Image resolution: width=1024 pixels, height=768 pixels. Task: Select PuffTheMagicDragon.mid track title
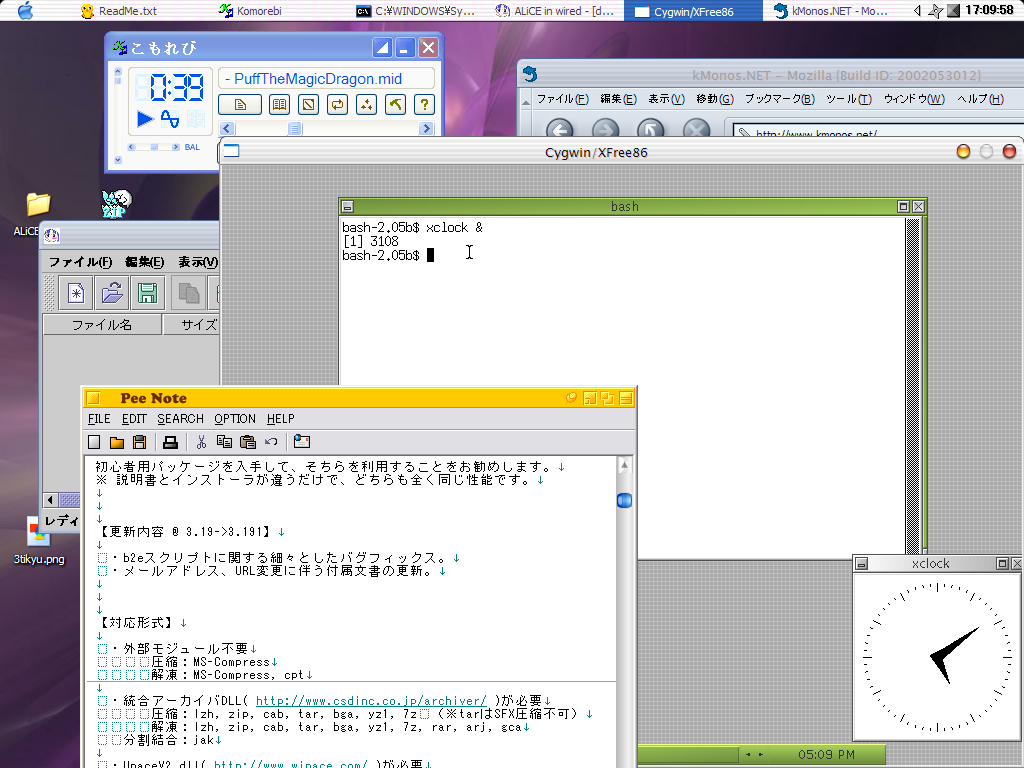[318, 79]
